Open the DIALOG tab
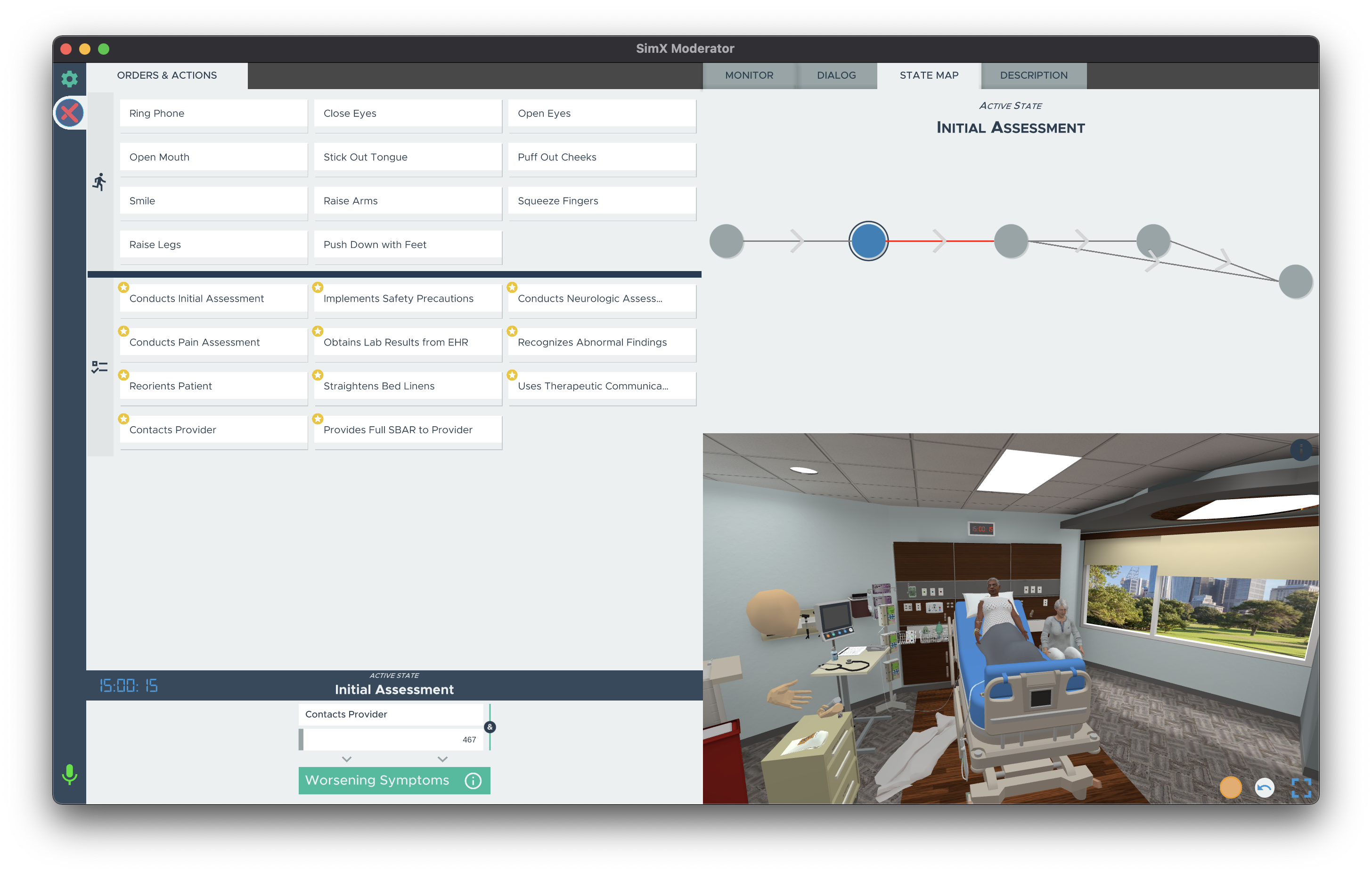 tap(836, 75)
